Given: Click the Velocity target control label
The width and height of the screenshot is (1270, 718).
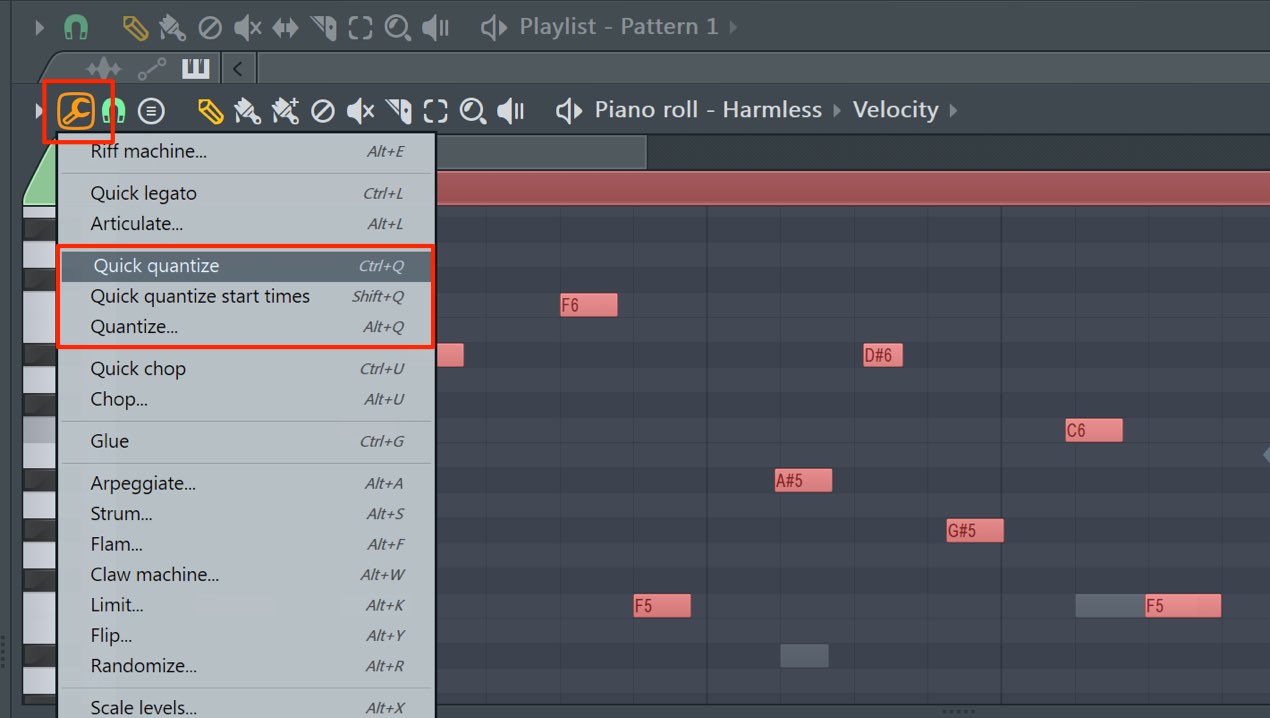Looking at the screenshot, I should (x=895, y=110).
